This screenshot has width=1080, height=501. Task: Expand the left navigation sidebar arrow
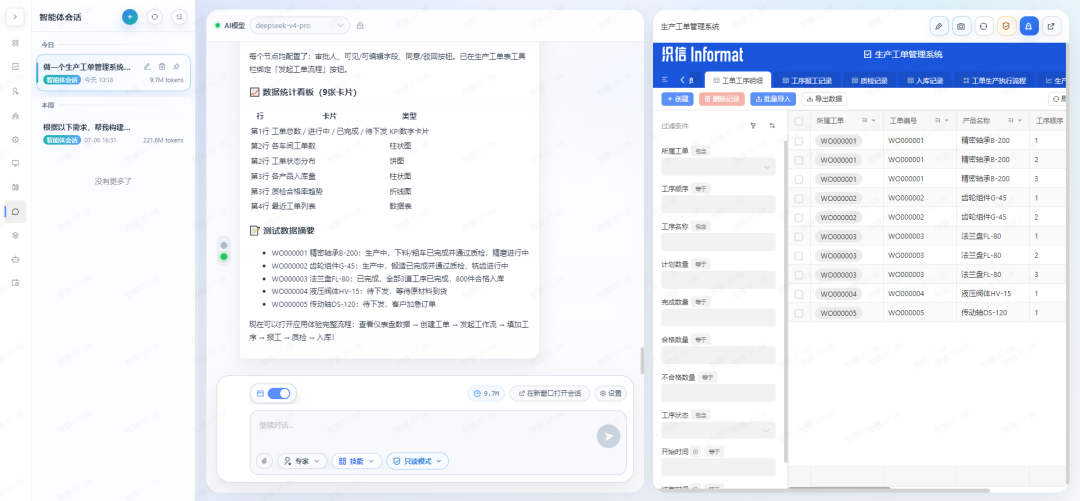tap(15, 16)
